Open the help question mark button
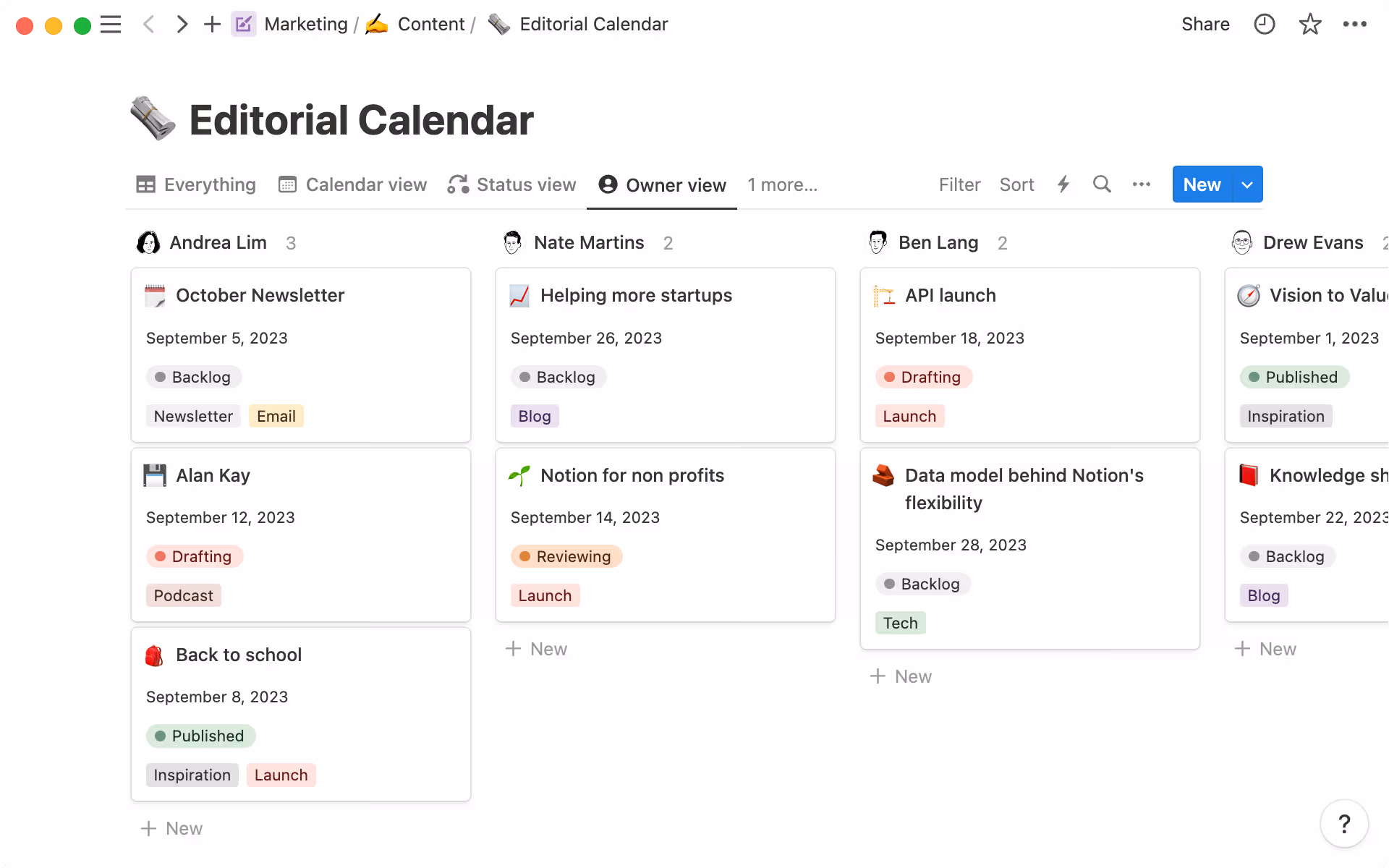The height and width of the screenshot is (868, 1389). (x=1344, y=823)
